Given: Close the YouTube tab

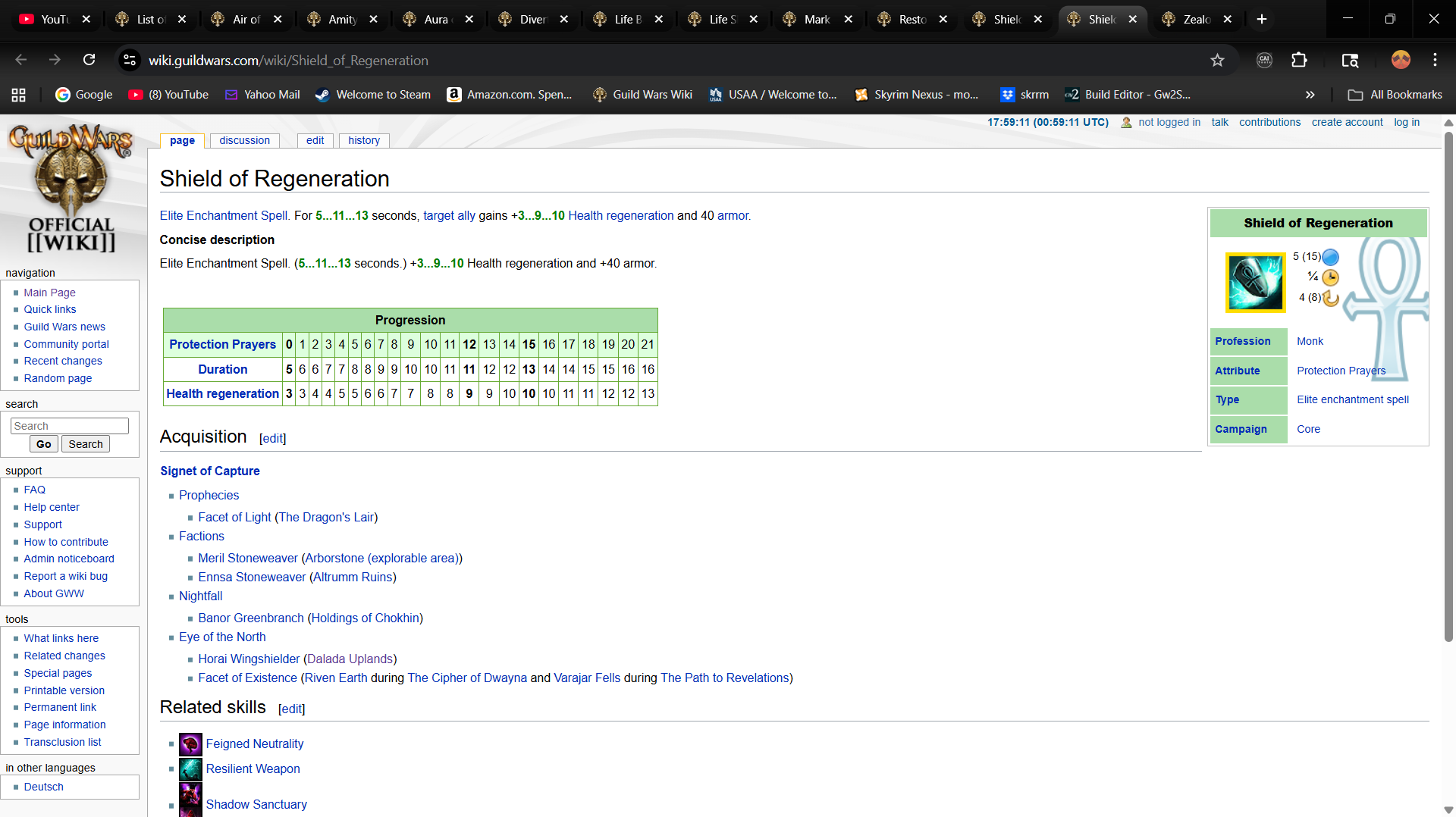Looking at the screenshot, I should pos(86,20).
